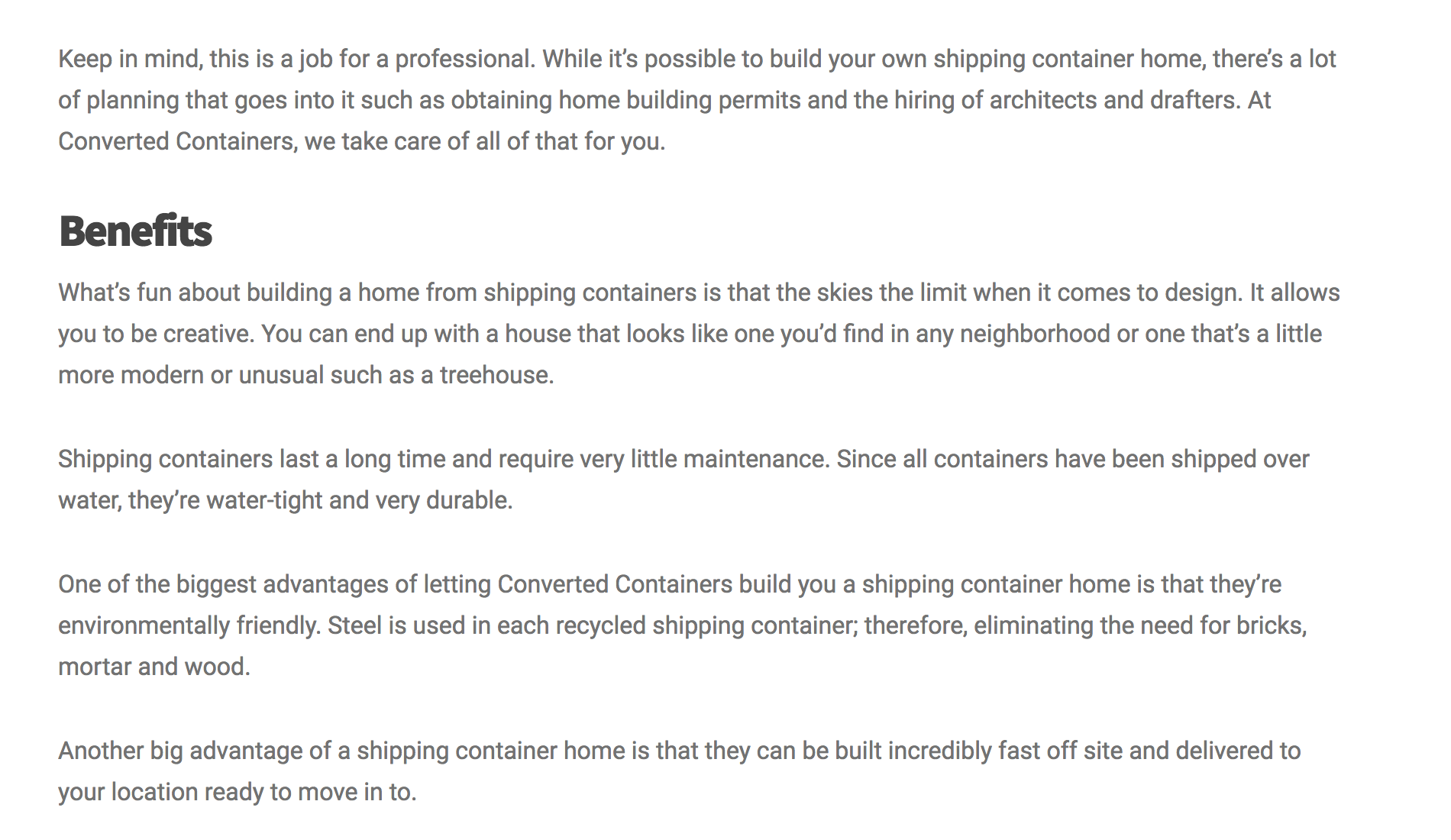Click the word 'neighborhood' in the Benefits paragraph

pyautogui.click(x=1034, y=334)
